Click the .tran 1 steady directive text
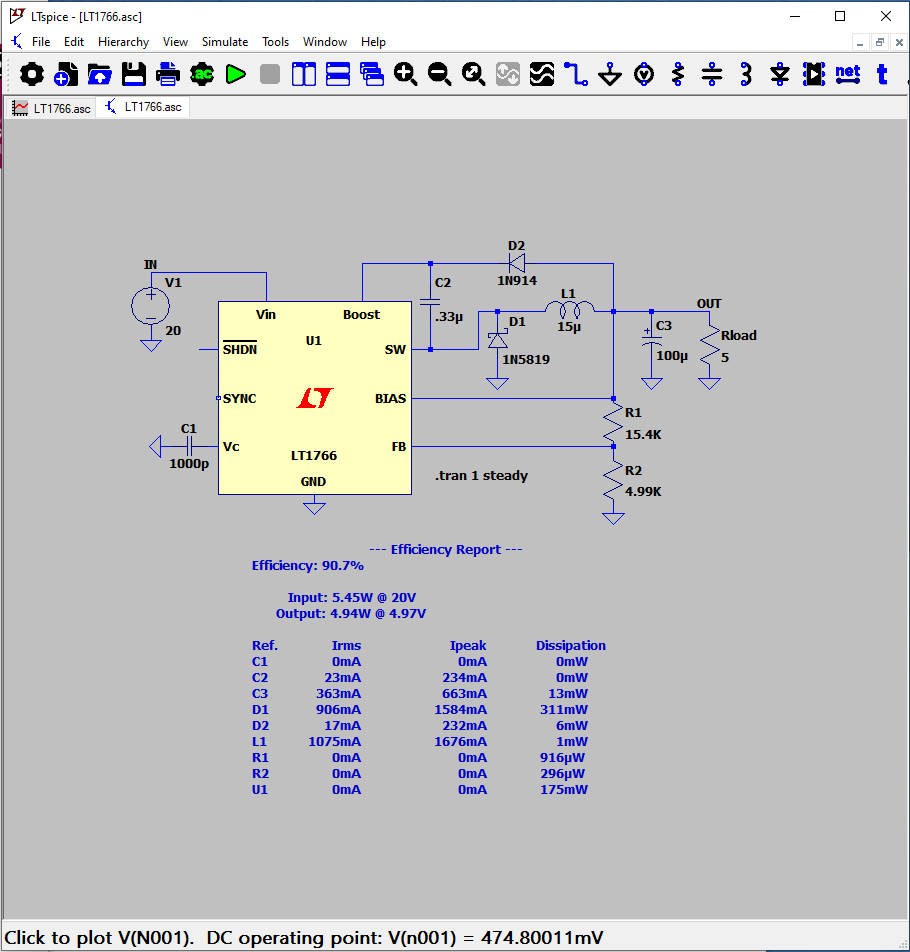Viewport: 910px width, 952px height. 481,476
